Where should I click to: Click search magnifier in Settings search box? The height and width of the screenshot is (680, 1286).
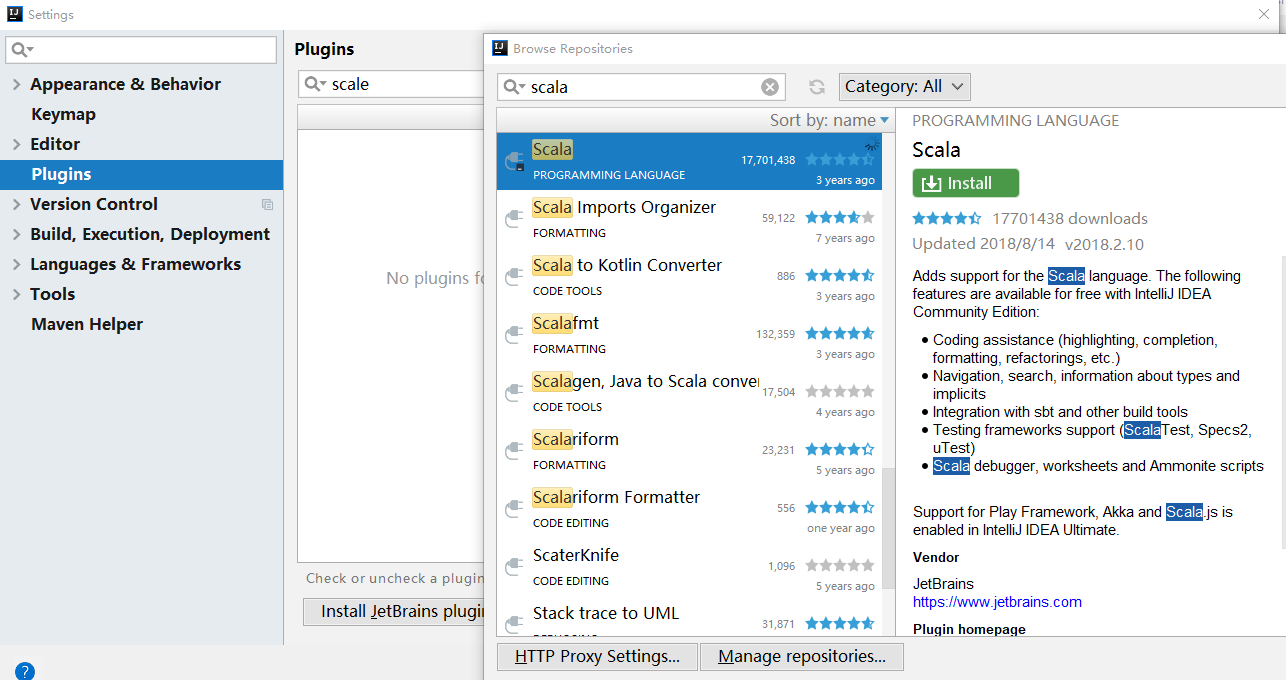click(x=22, y=50)
